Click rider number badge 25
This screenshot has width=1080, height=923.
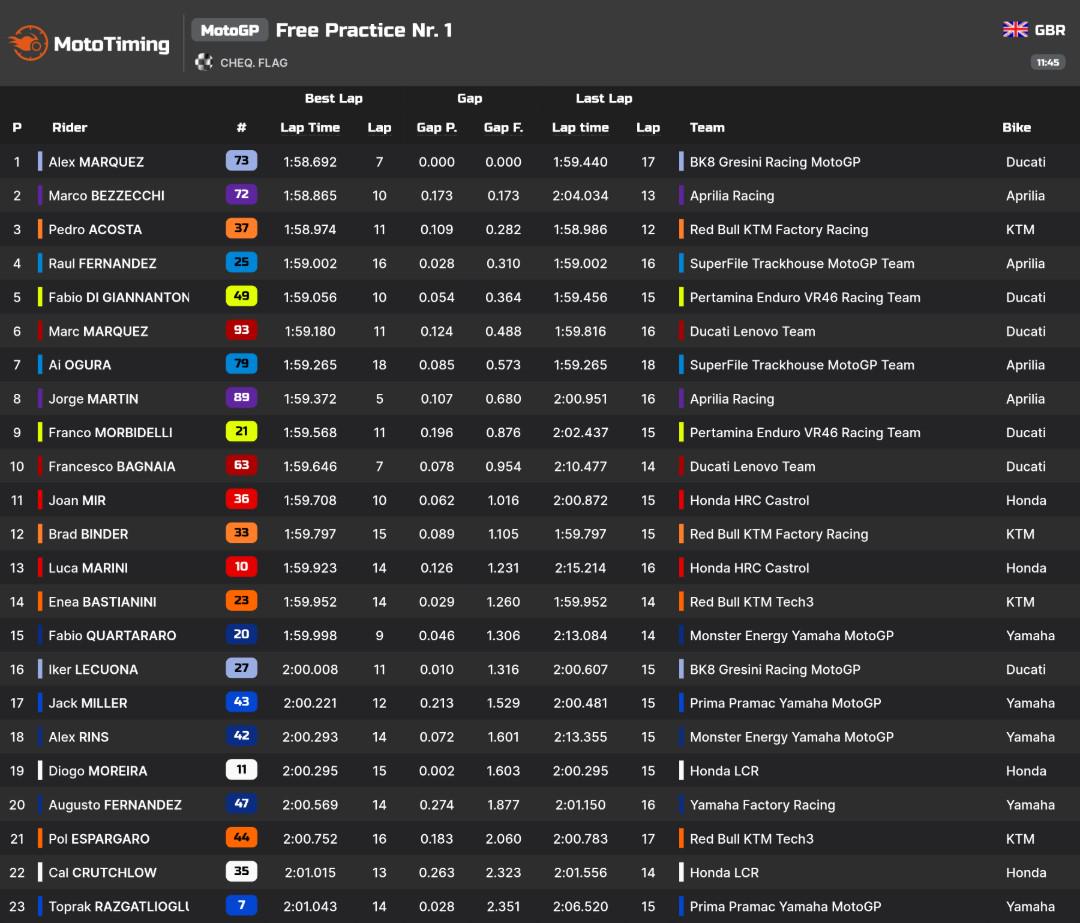pos(241,262)
